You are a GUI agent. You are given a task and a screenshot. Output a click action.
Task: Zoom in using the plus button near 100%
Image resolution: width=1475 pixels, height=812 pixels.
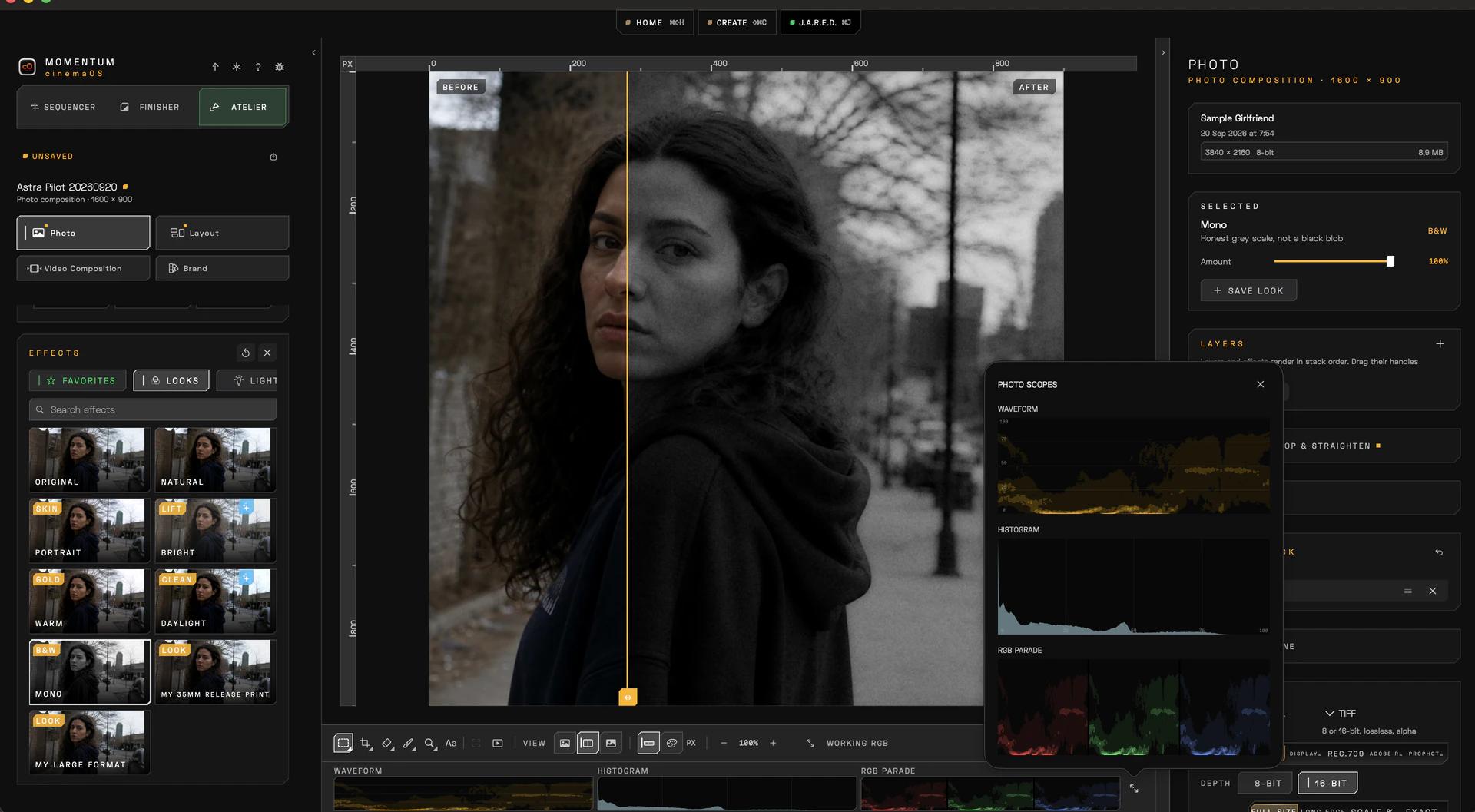(x=773, y=743)
